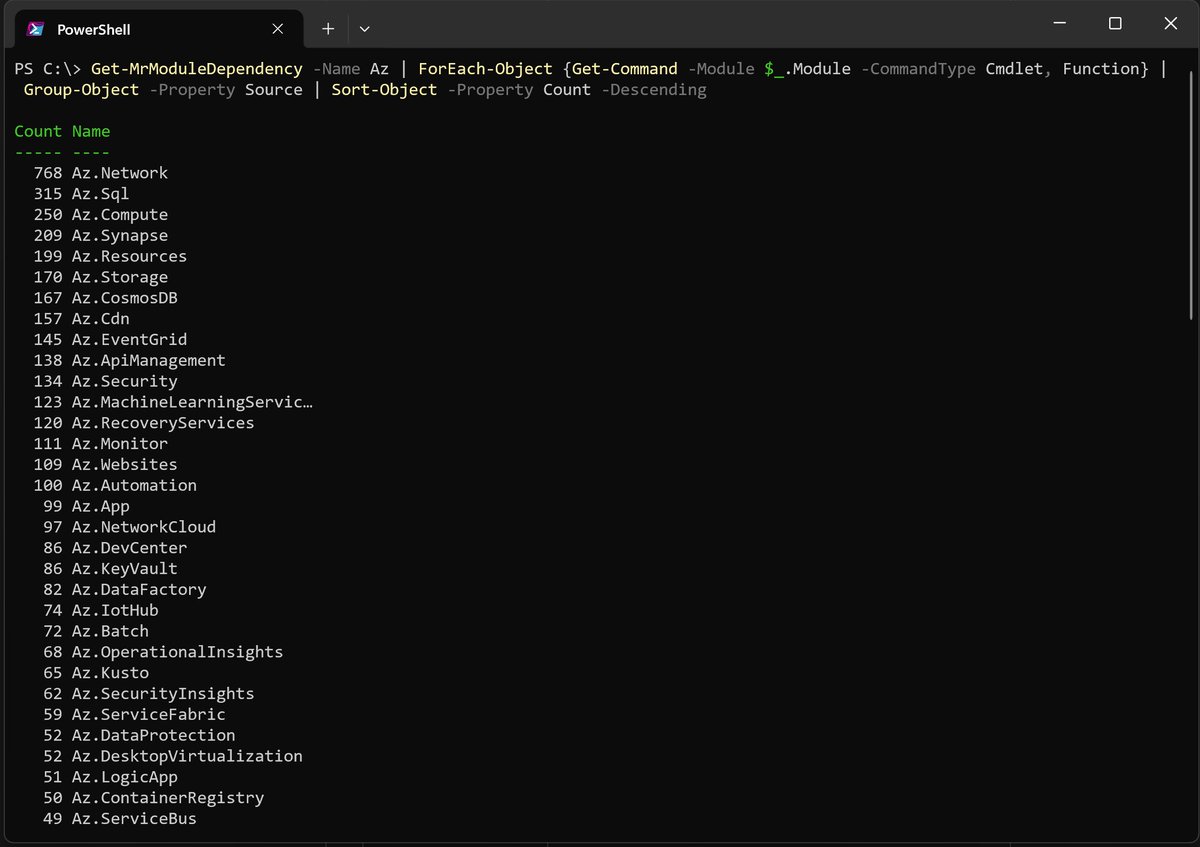The image size is (1200, 847).
Task: Click the Az.DevCenter row
Action: click(115, 548)
